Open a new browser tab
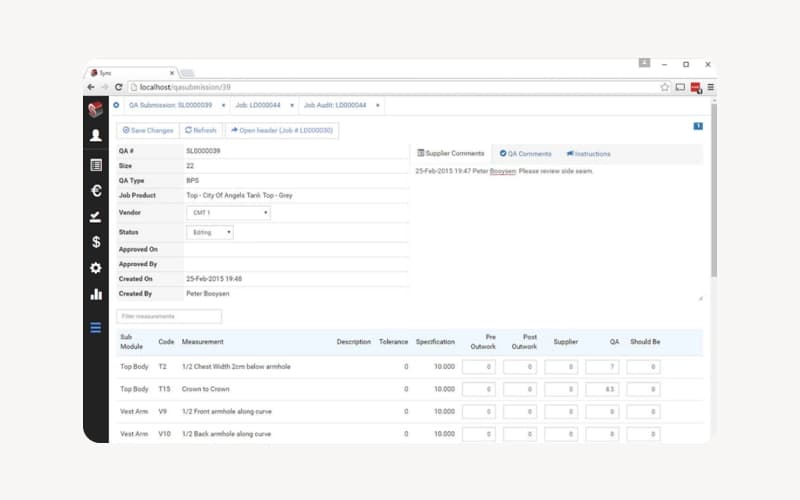This screenshot has width=800, height=500. click(187, 73)
